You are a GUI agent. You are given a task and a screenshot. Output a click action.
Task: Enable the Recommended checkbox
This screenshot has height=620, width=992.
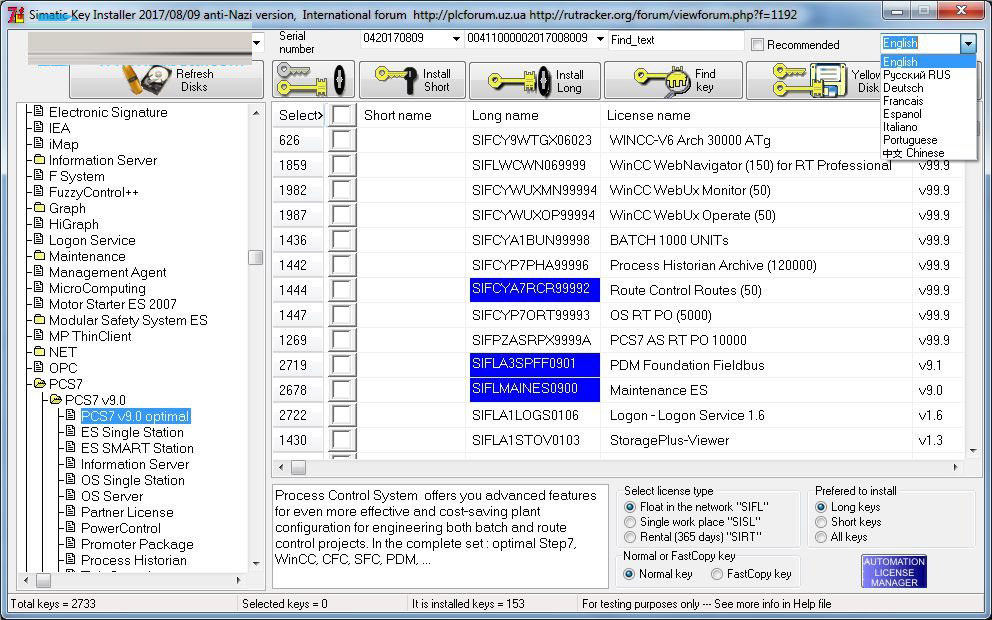pos(757,45)
